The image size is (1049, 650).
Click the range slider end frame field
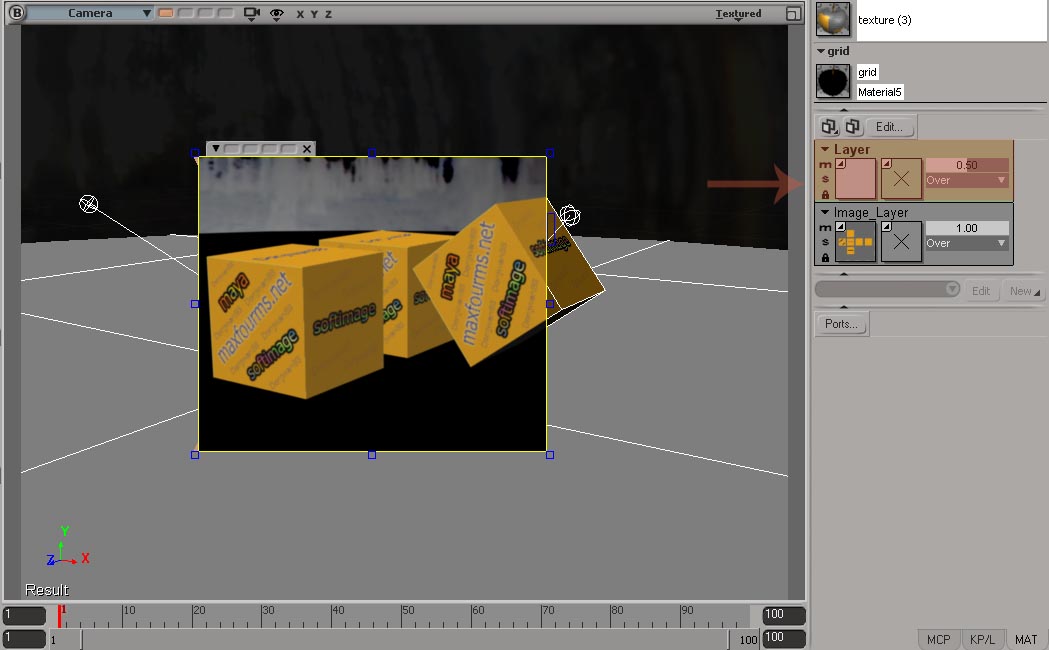pyautogui.click(x=783, y=638)
